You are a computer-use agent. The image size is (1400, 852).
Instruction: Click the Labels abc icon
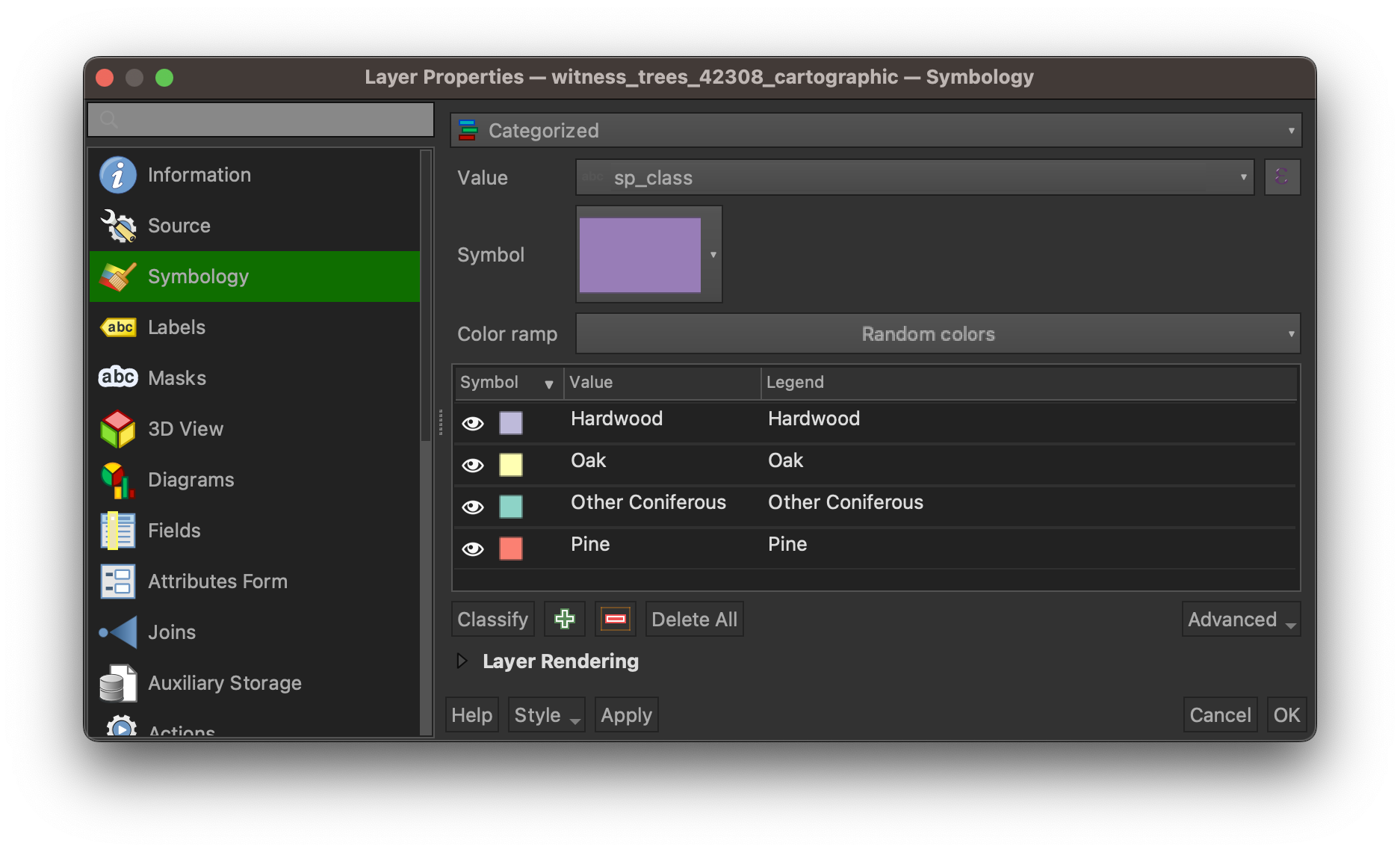[x=118, y=327]
